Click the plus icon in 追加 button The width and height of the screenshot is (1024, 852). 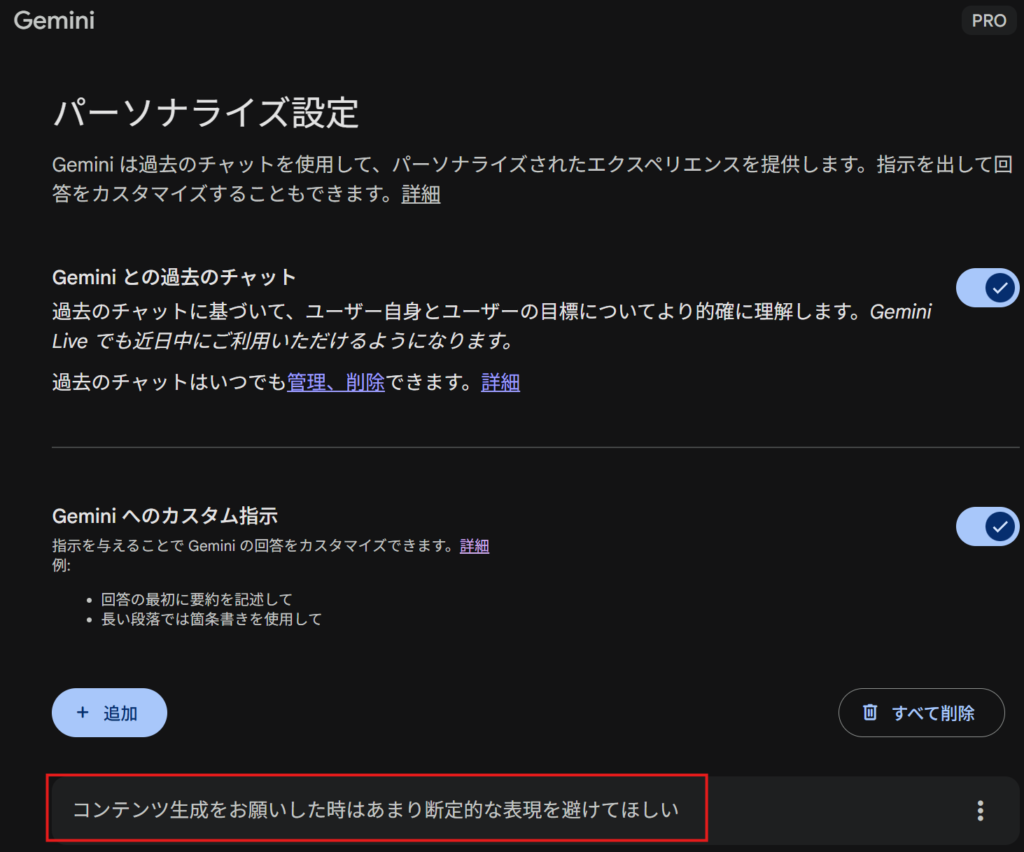[83, 713]
